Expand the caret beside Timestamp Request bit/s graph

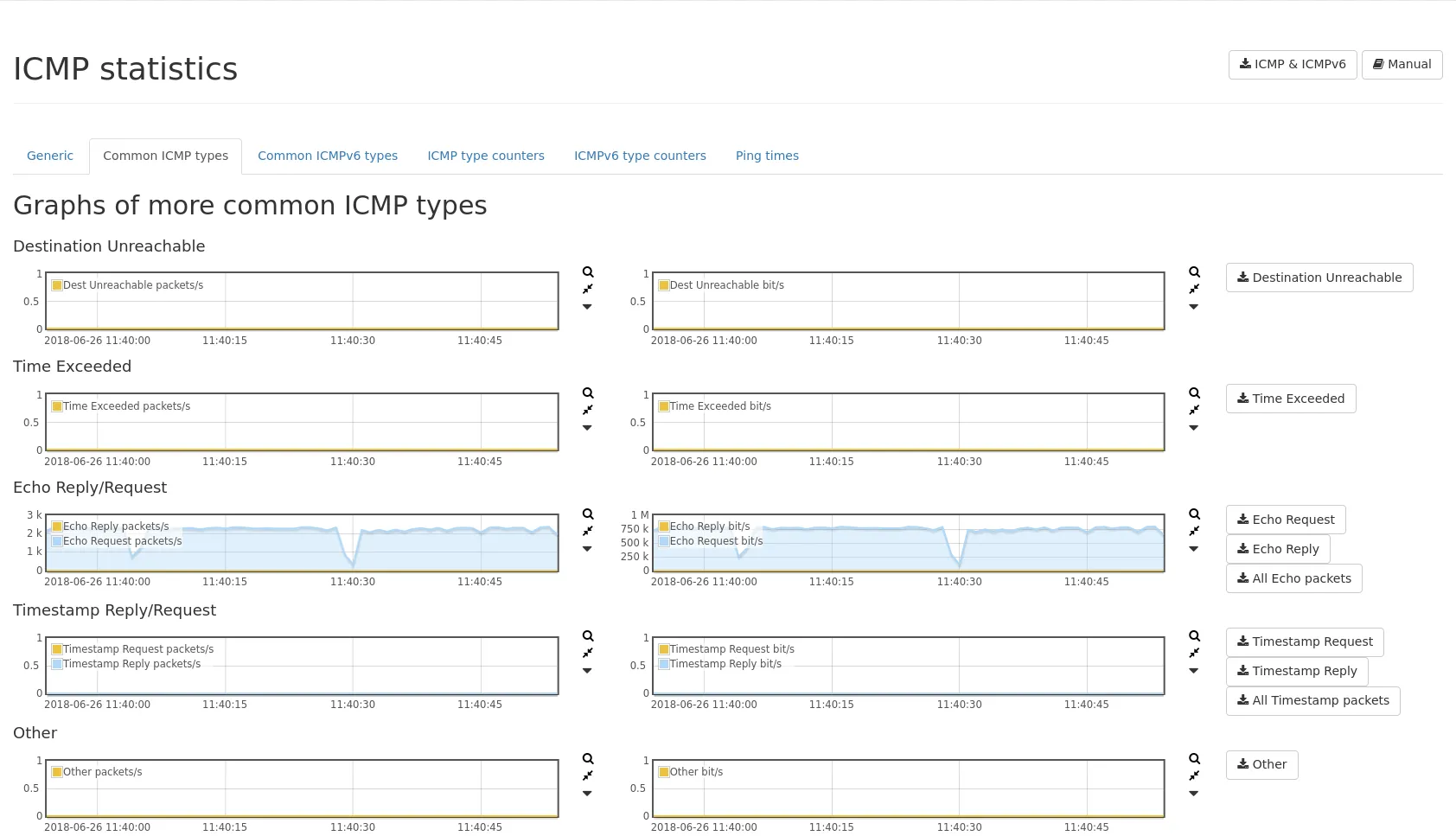[x=1194, y=671]
